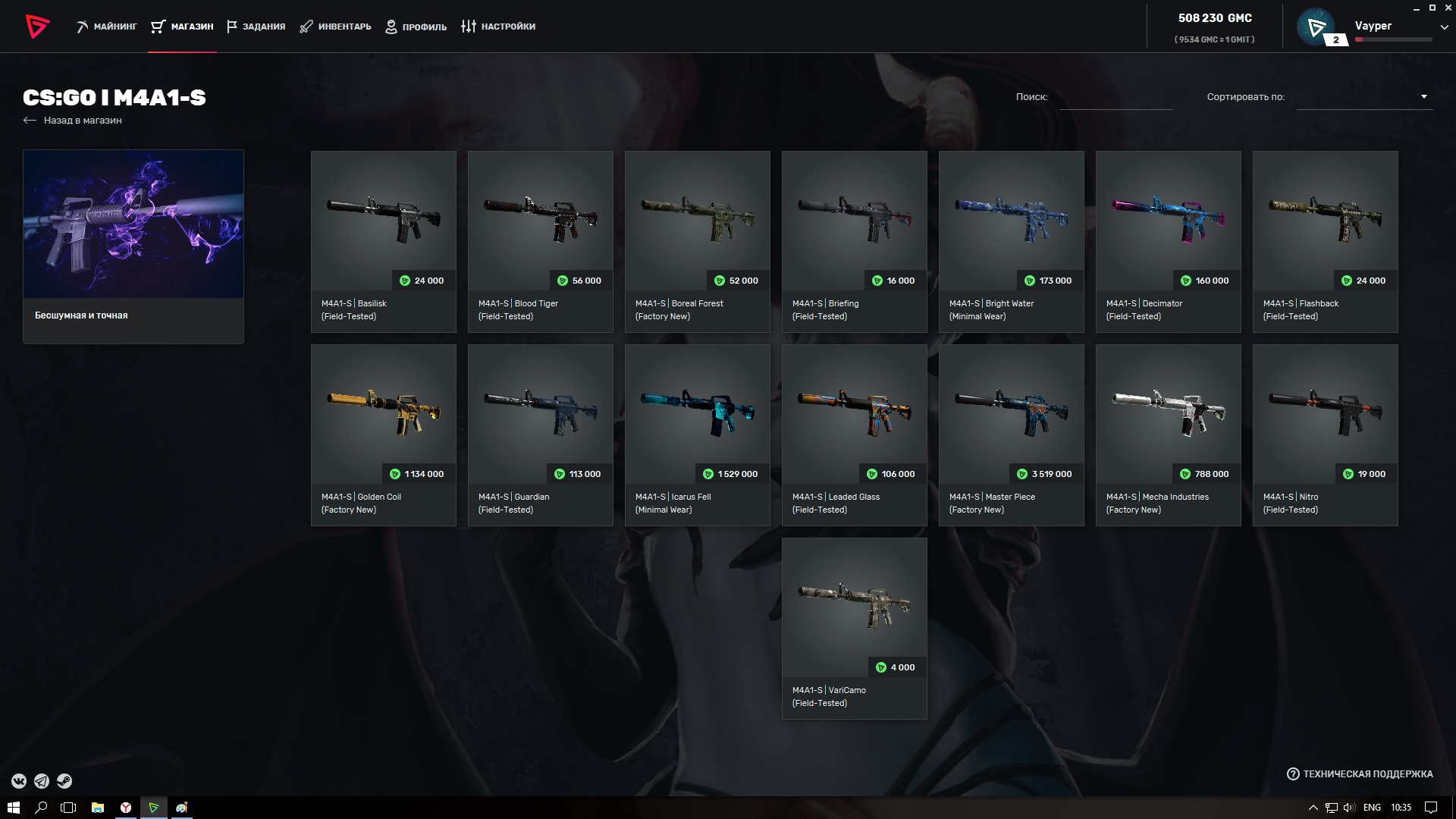
Task: Select the M4A1-S Briefing card
Action: (x=855, y=241)
